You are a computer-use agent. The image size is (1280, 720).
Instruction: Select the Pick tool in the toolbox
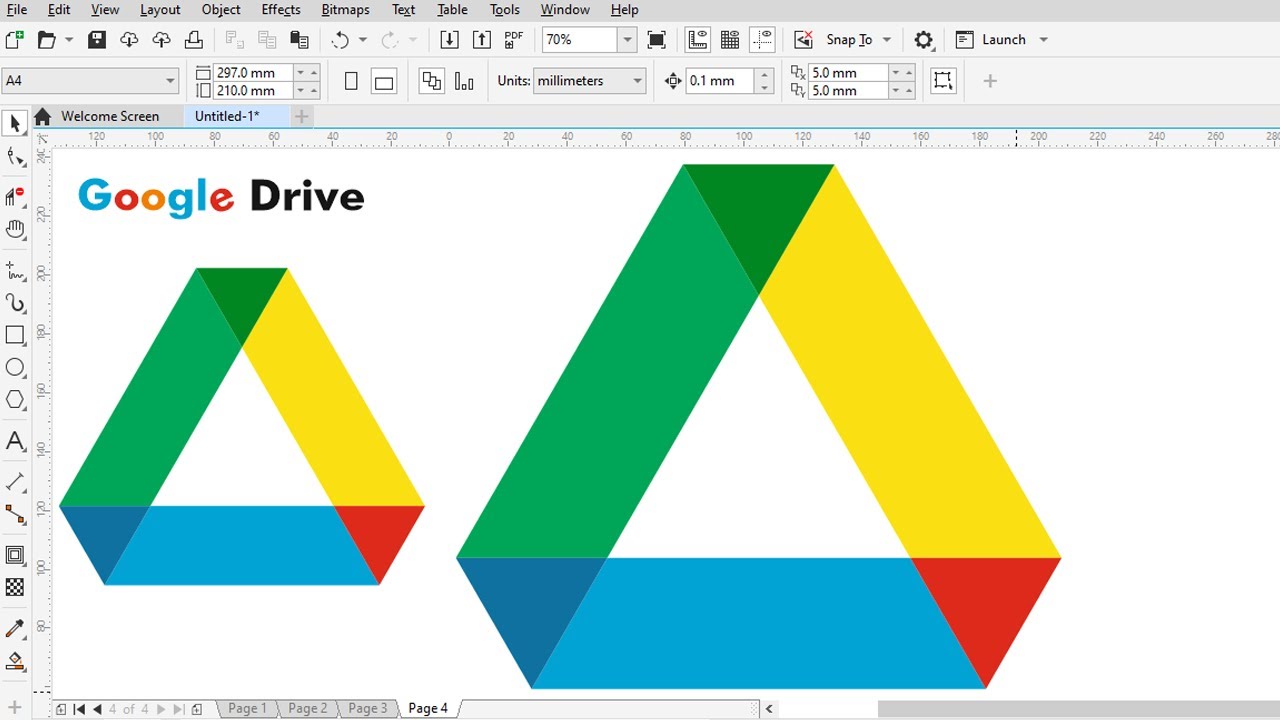click(15, 124)
